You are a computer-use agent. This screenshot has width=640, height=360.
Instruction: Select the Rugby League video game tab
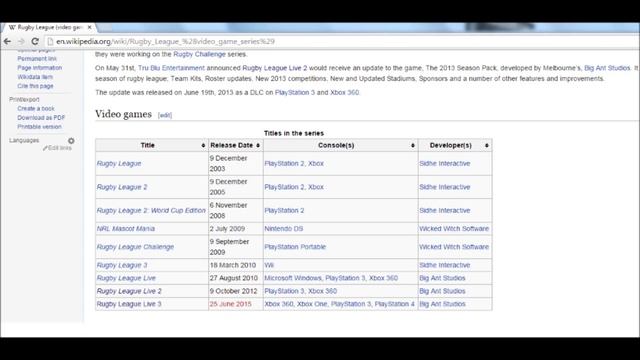tap(49, 27)
